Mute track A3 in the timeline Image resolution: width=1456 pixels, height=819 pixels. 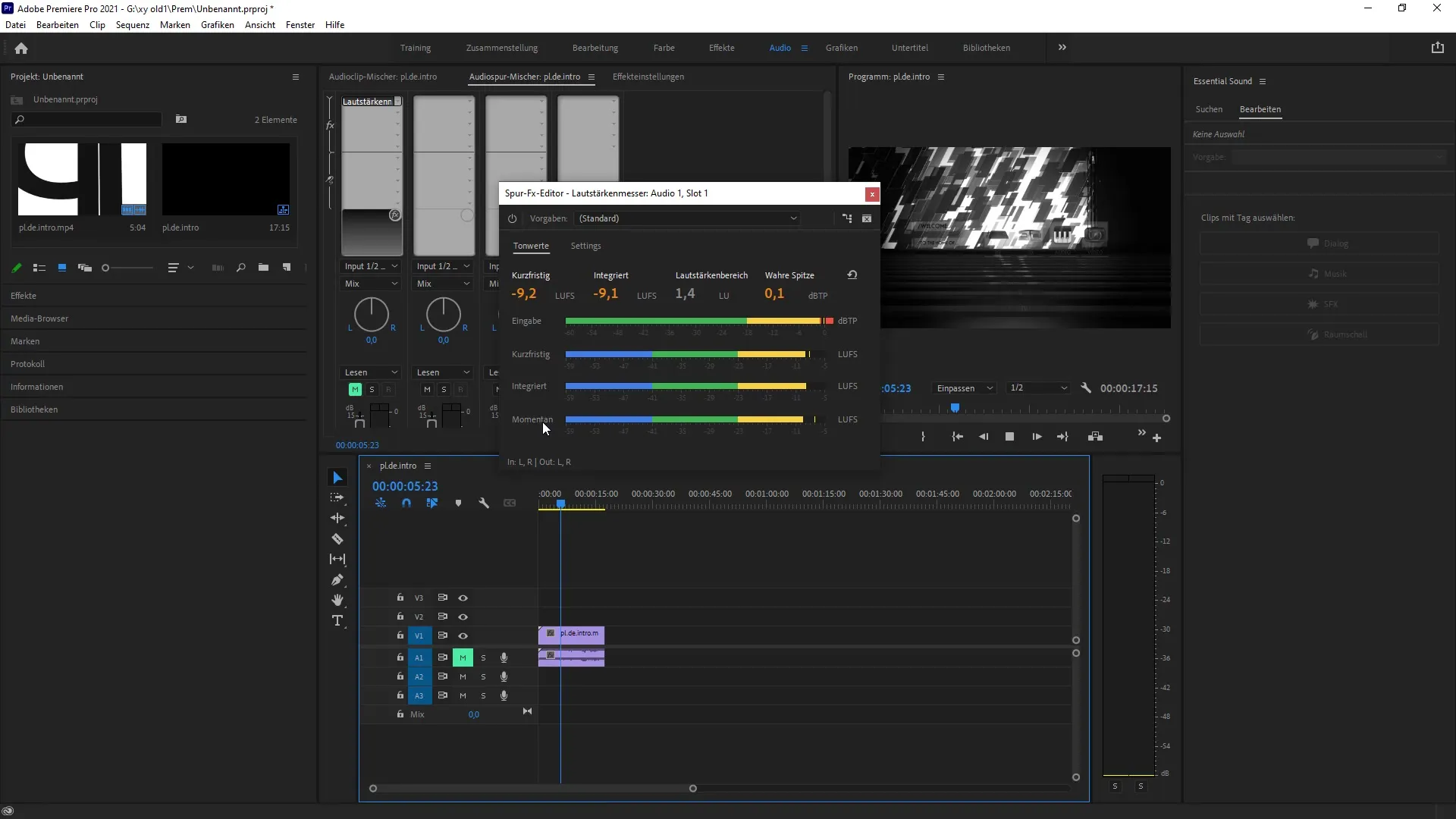coord(463,695)
